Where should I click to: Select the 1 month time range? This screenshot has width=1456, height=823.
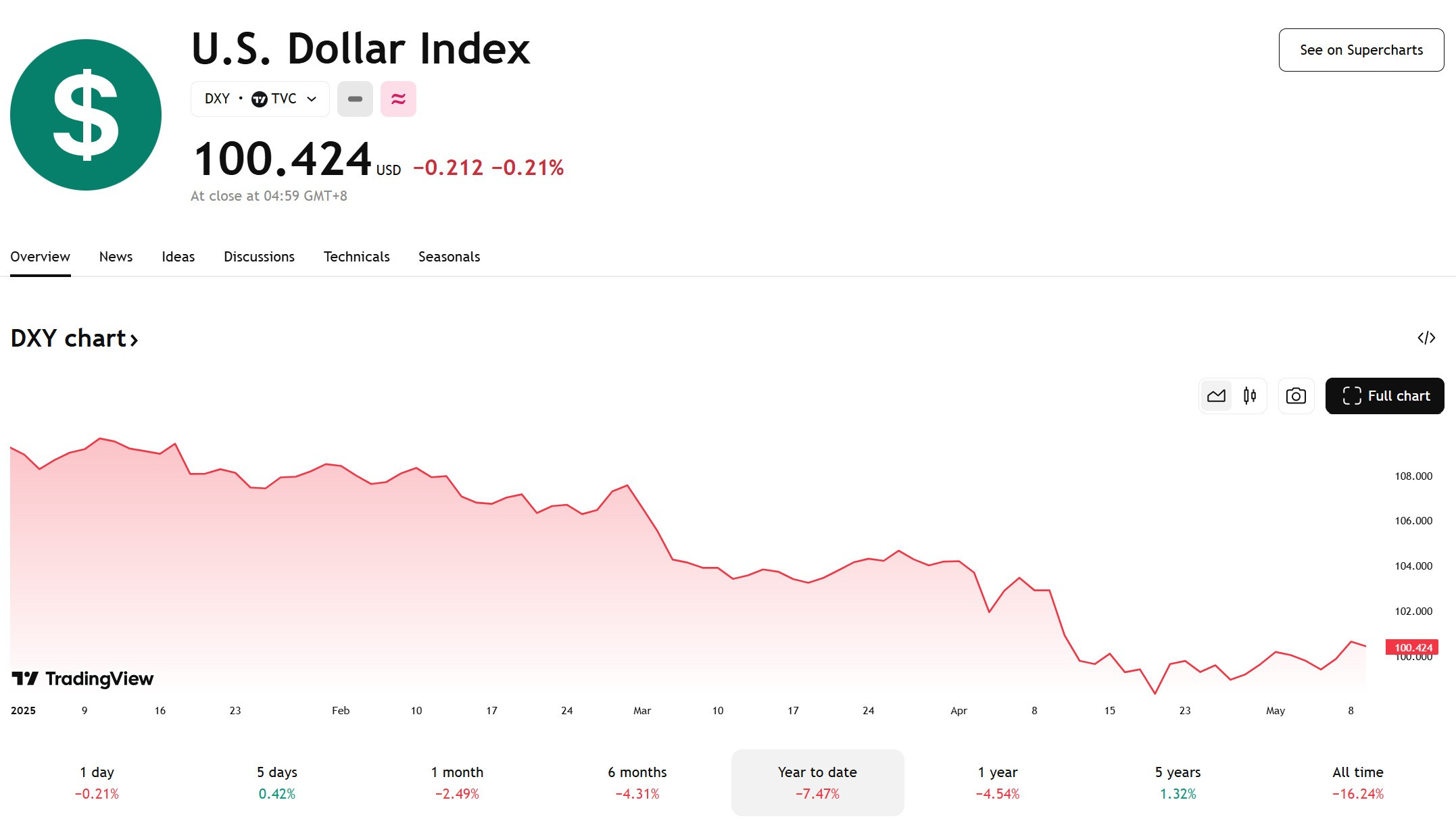click(x=457, y=782)
